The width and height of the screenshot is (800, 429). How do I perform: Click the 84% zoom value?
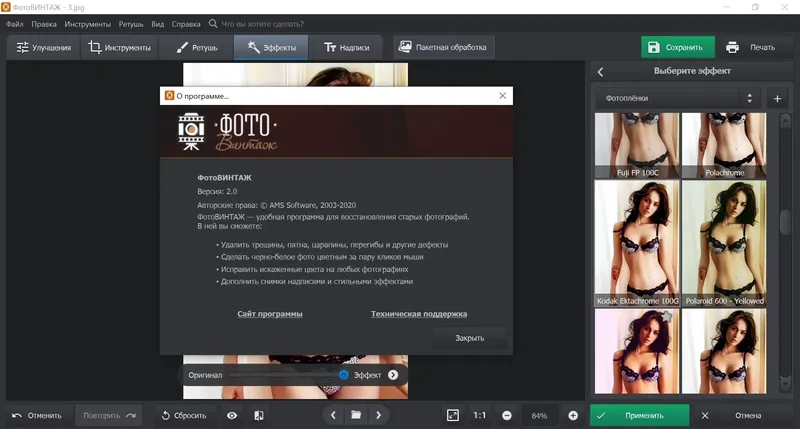(x=539, y=416)
